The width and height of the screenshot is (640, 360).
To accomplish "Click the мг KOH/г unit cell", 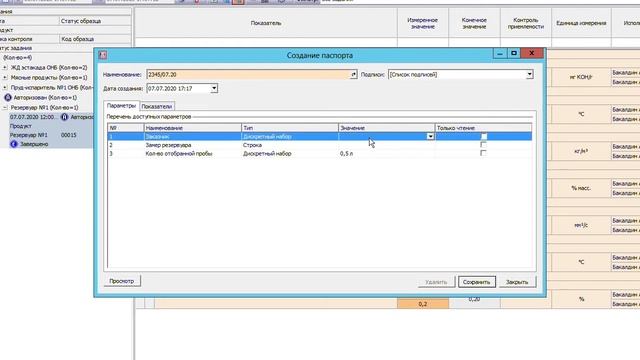I will (581, 77).
